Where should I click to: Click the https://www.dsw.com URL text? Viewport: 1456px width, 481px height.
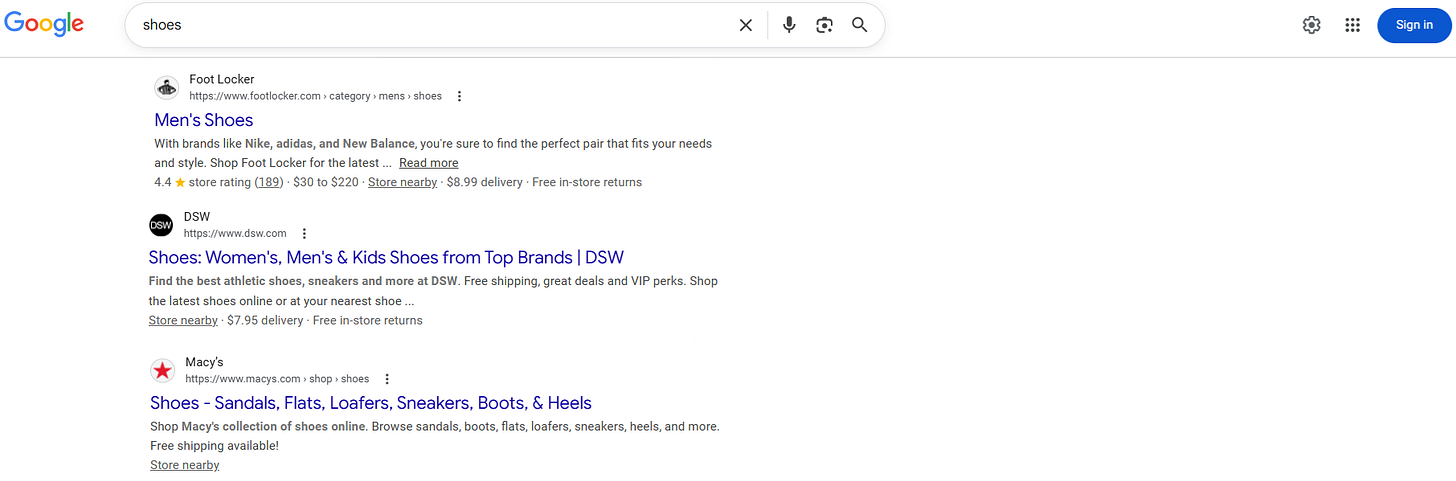click(235, 233)
